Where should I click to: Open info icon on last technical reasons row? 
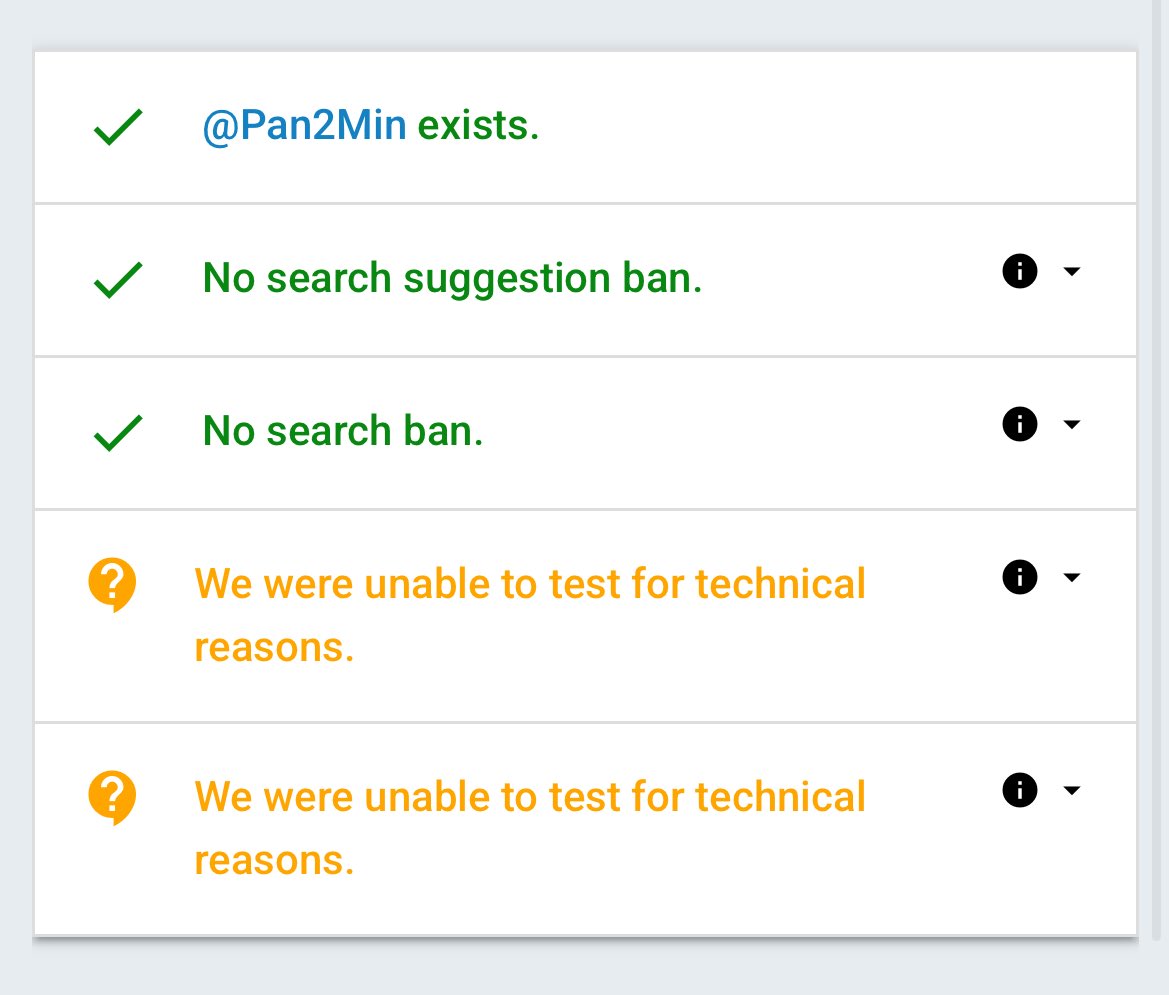[x=1020, y=790]
